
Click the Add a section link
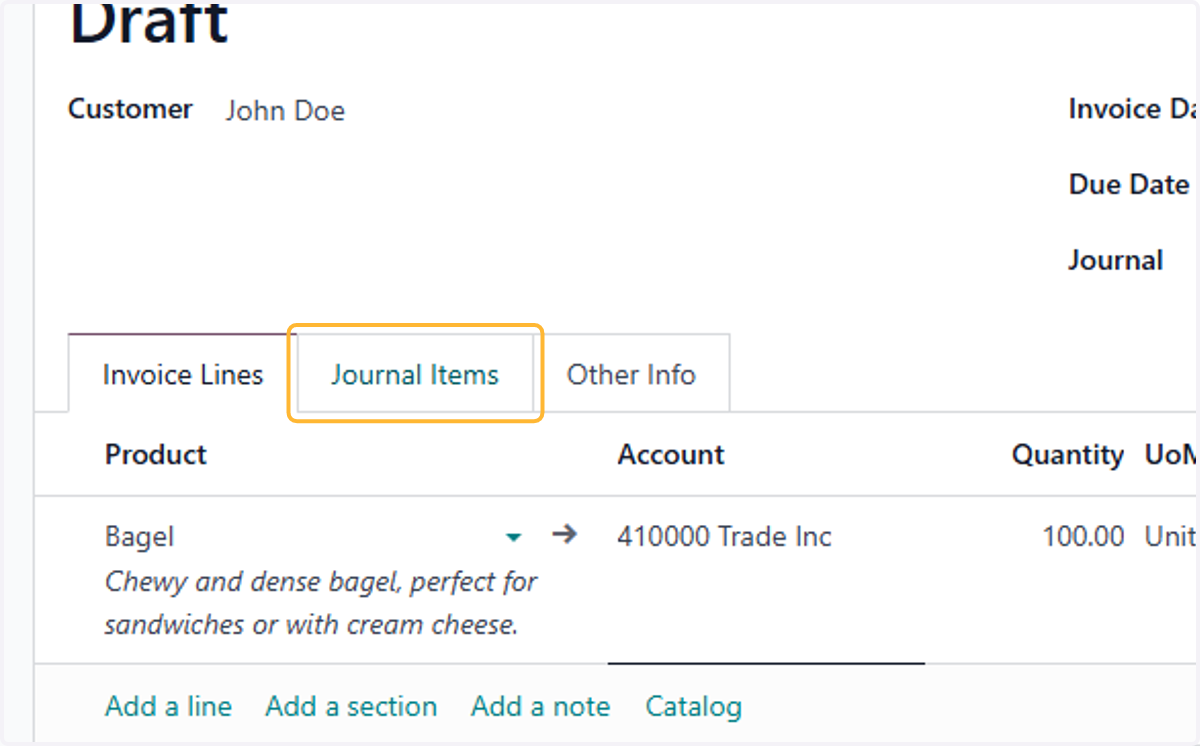351,706
